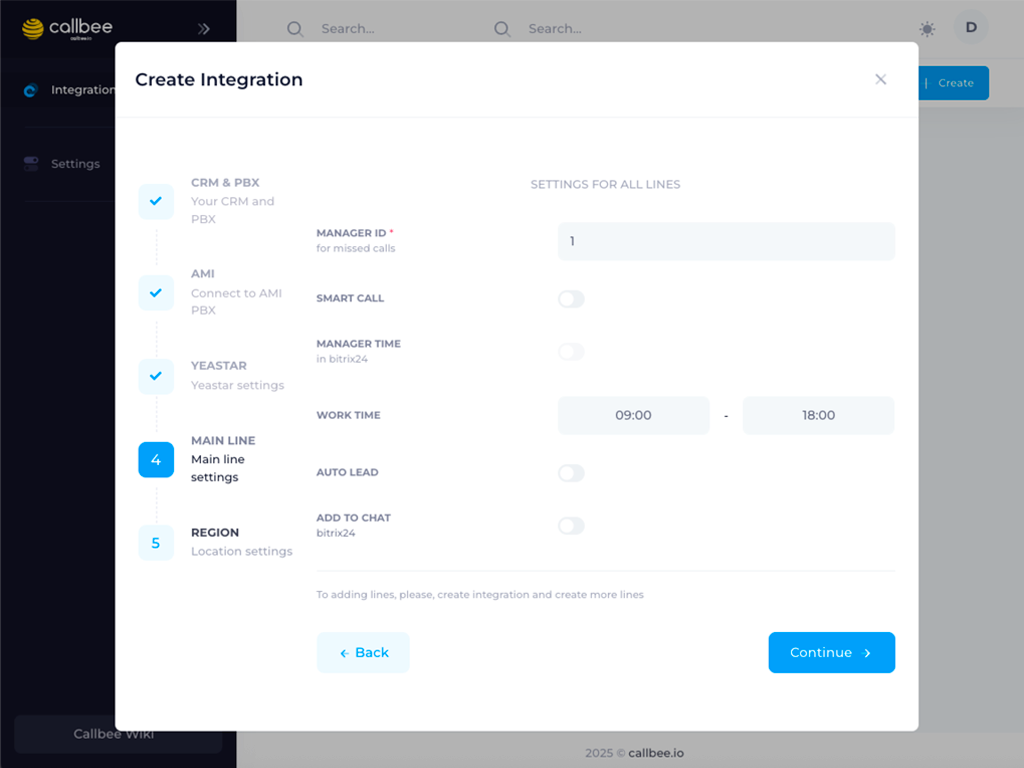
Task: Go to the AMI step checkmark
Action: [156, 293]
